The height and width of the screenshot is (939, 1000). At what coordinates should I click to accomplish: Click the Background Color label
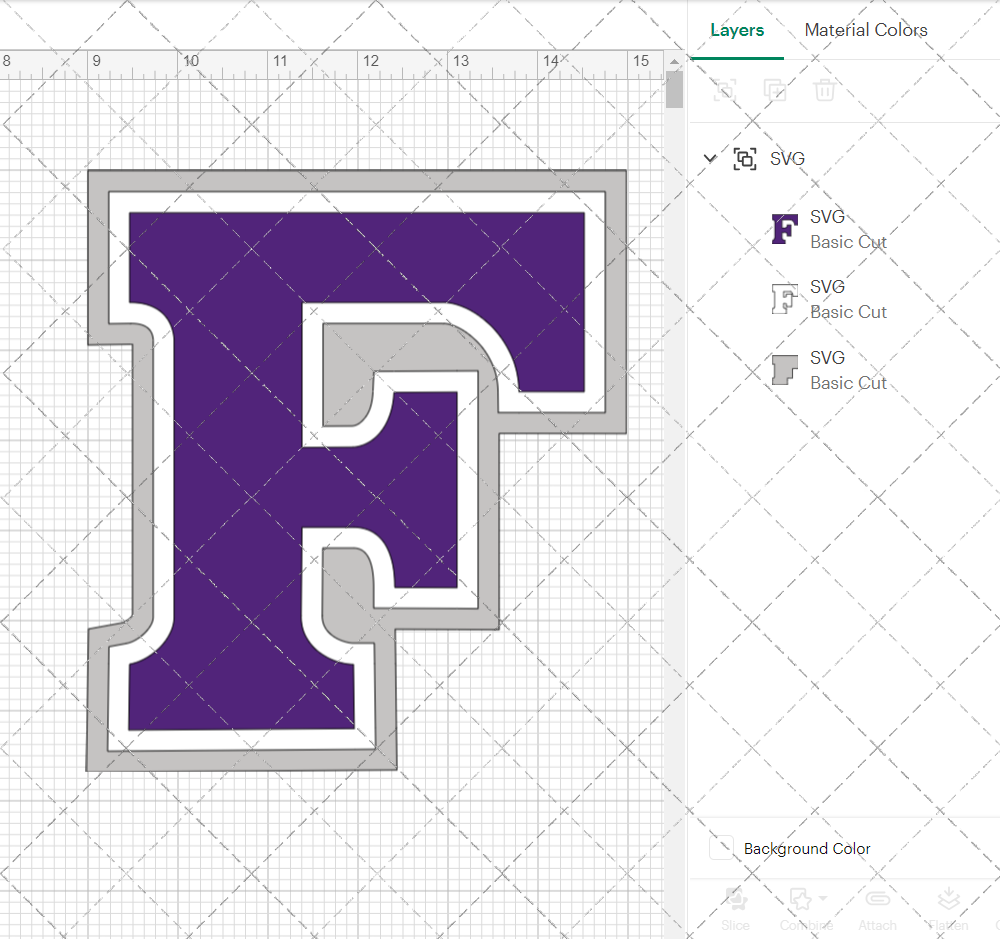807,849
